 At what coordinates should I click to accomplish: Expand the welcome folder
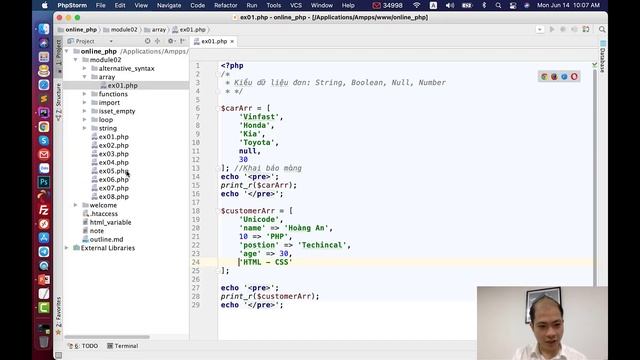[x=76, y=205]
